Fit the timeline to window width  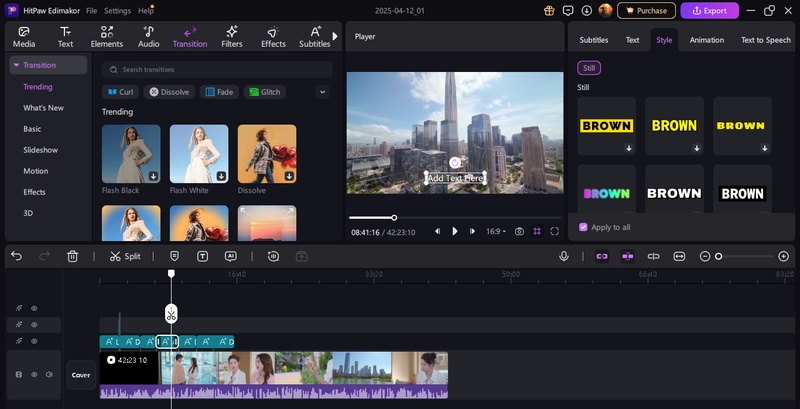pos(679,257)
